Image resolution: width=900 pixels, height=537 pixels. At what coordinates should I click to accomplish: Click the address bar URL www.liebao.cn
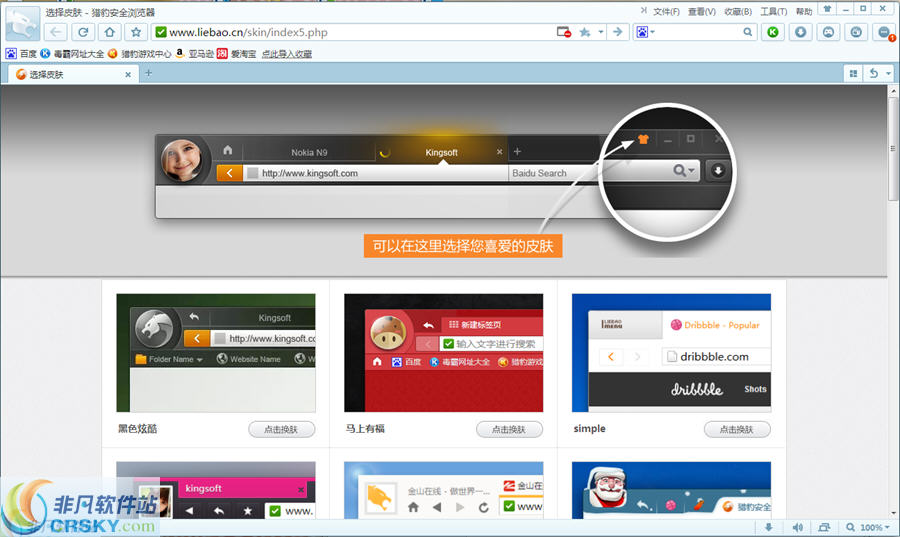248,32
